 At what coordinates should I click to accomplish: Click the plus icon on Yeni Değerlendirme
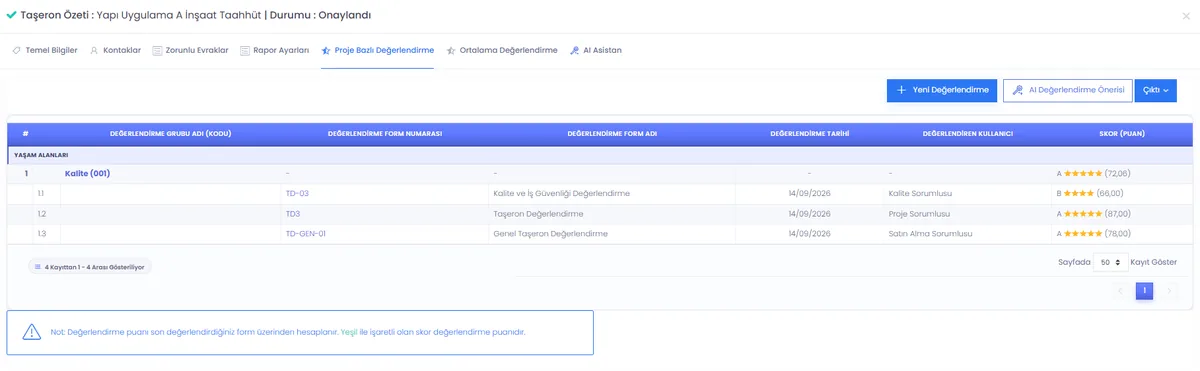[901, 90]
